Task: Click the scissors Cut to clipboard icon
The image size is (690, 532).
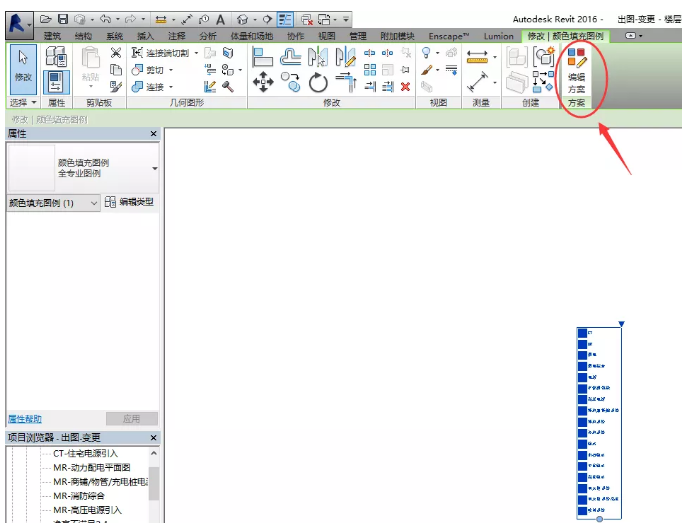Action: pos(116,53)
